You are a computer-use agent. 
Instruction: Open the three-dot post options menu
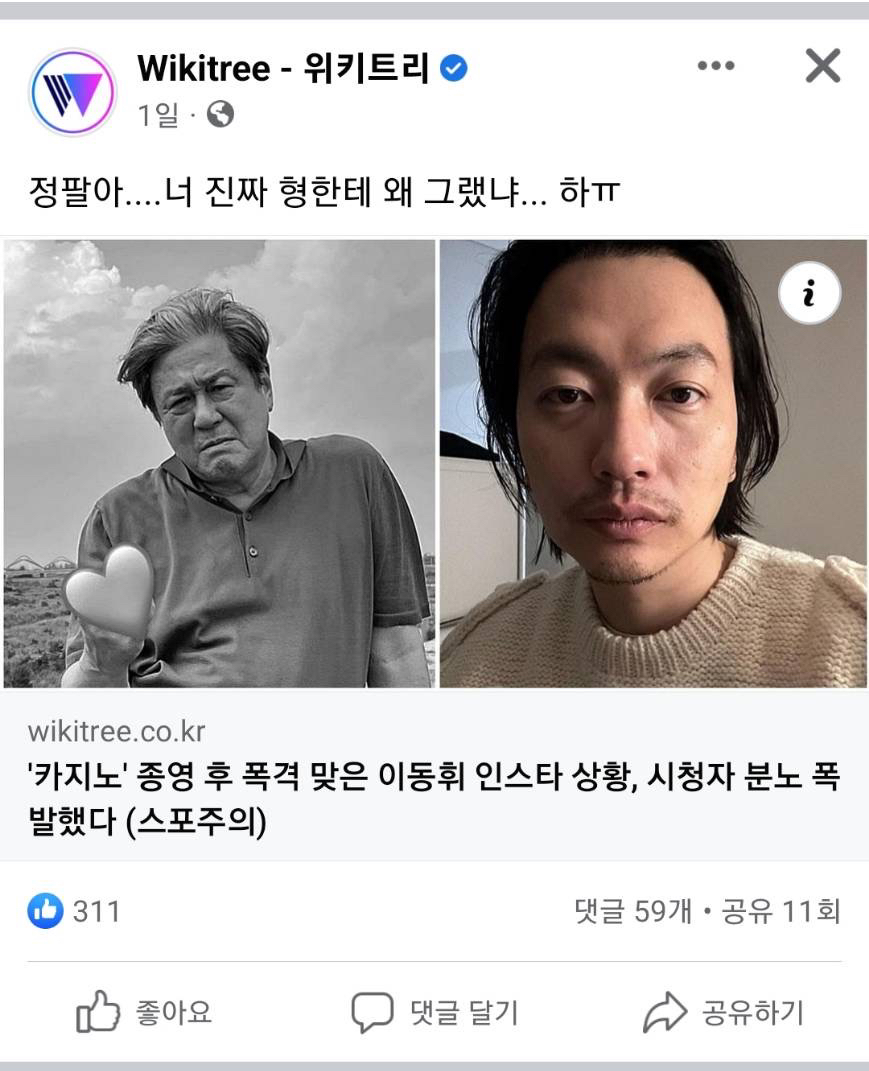[716, 66]
